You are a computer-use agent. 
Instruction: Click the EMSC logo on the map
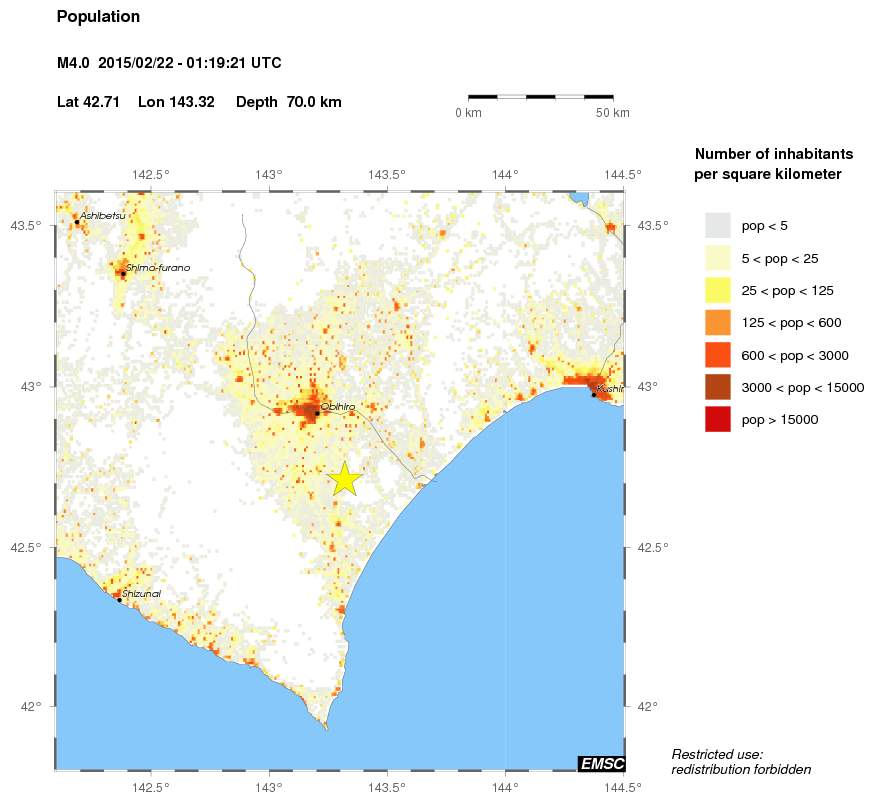tap(601, 764)
